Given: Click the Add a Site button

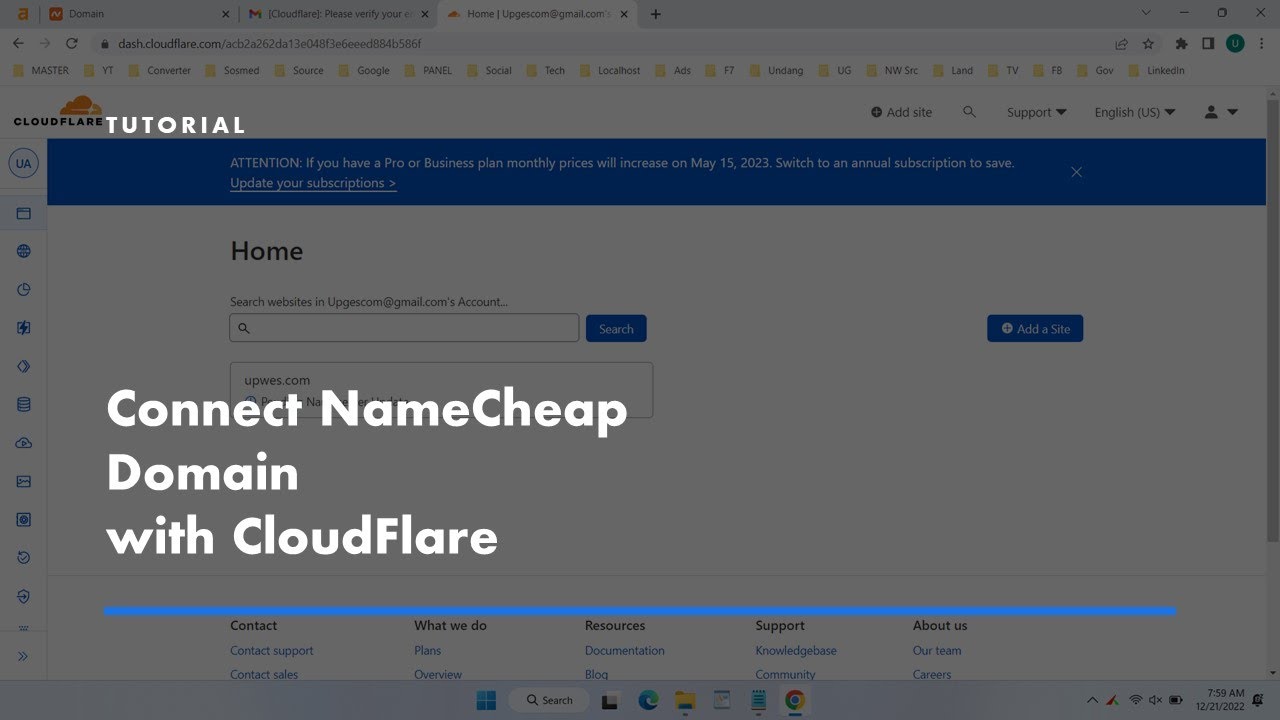Looking at the screenshot, I should 1035,329.
